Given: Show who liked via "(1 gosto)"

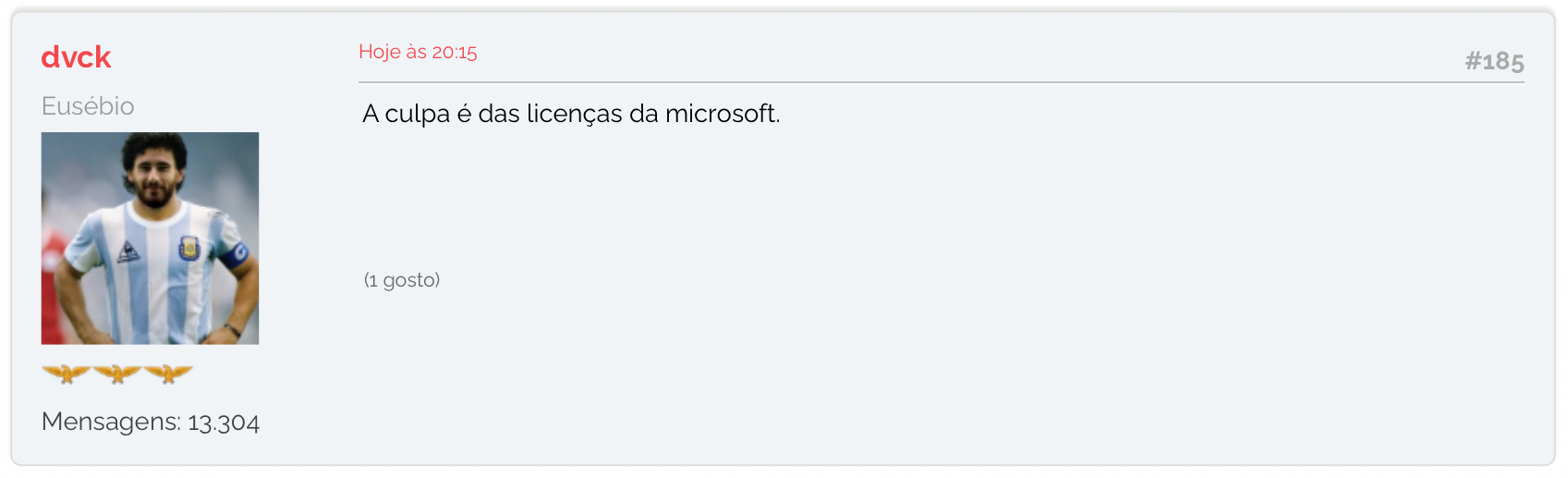Looking at the screenshot, I should 402,279.
